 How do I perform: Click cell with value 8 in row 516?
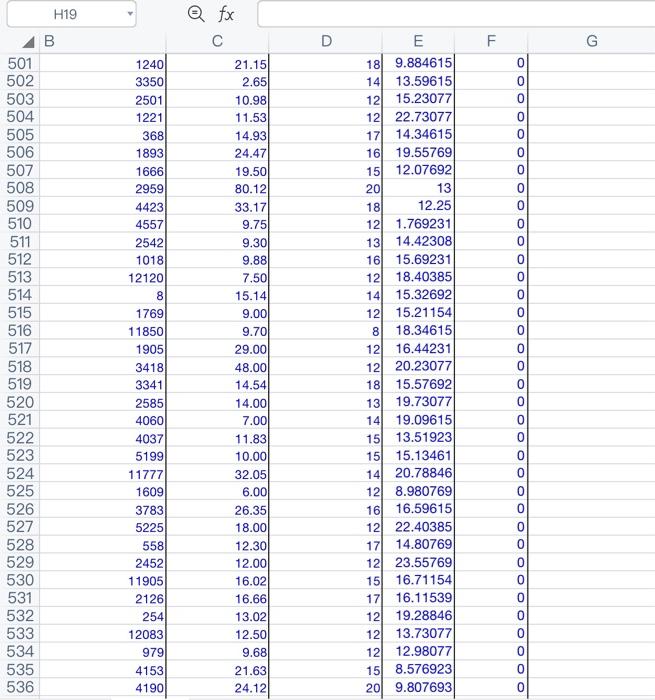pyautogui.click(x=325, y=331)
